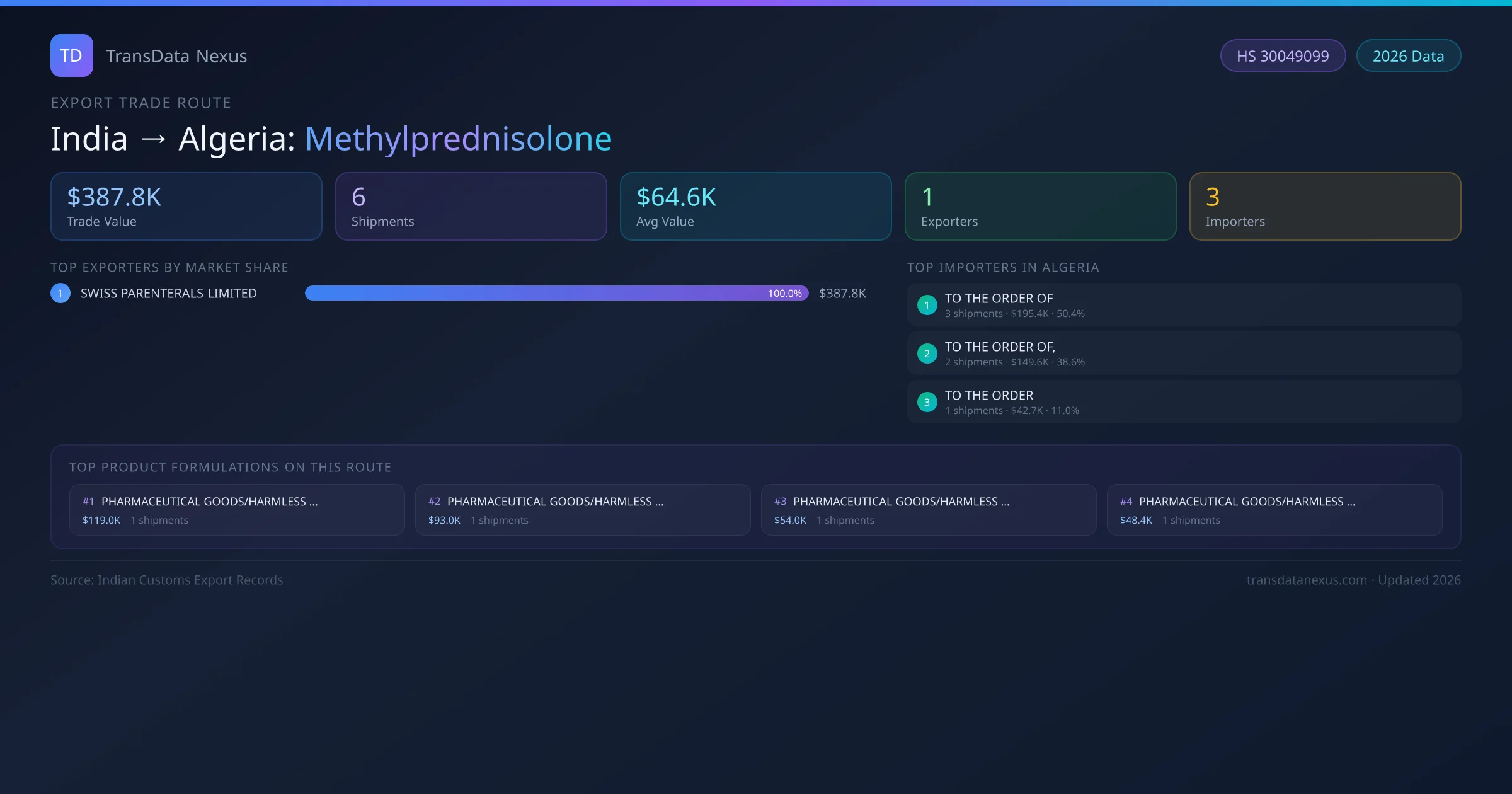Viewport: 1512px width, 794px height.
Task: Click the TD logo icon
Action: (71, 55)
